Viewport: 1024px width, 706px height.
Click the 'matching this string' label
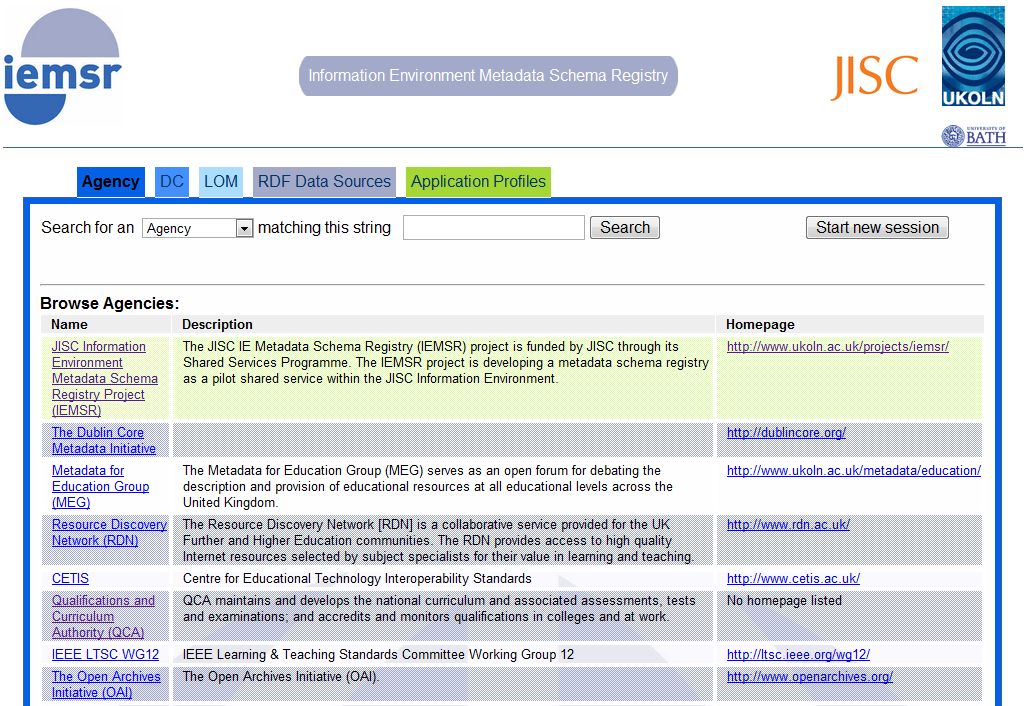[325, 227]
